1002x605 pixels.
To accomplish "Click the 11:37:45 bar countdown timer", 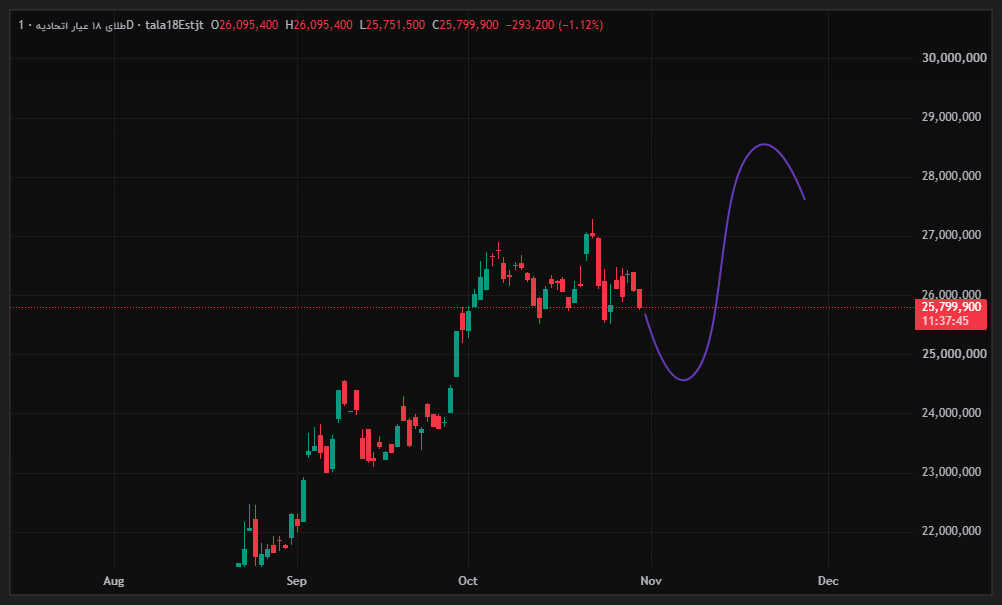I will click(x=945, y=321).
